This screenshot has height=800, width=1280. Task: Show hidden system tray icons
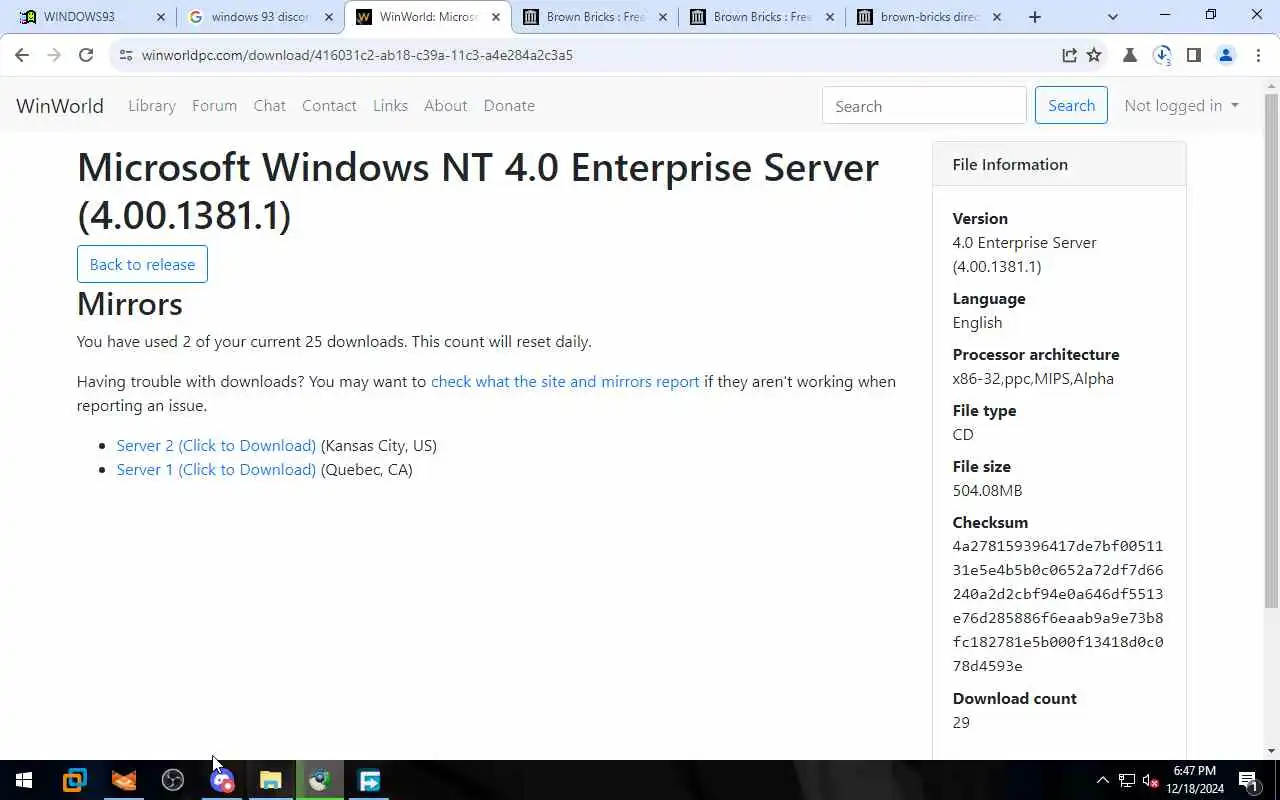point(1103,780)
